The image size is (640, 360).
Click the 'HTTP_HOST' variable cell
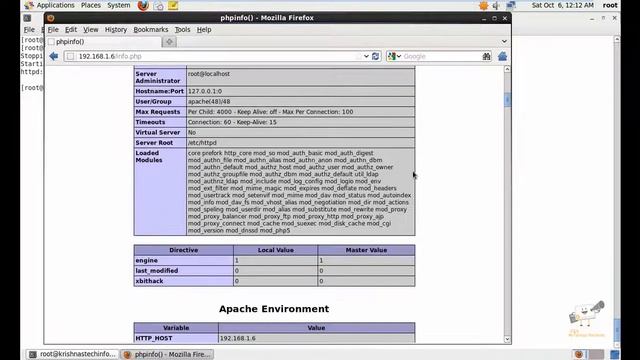click(176, 338)
